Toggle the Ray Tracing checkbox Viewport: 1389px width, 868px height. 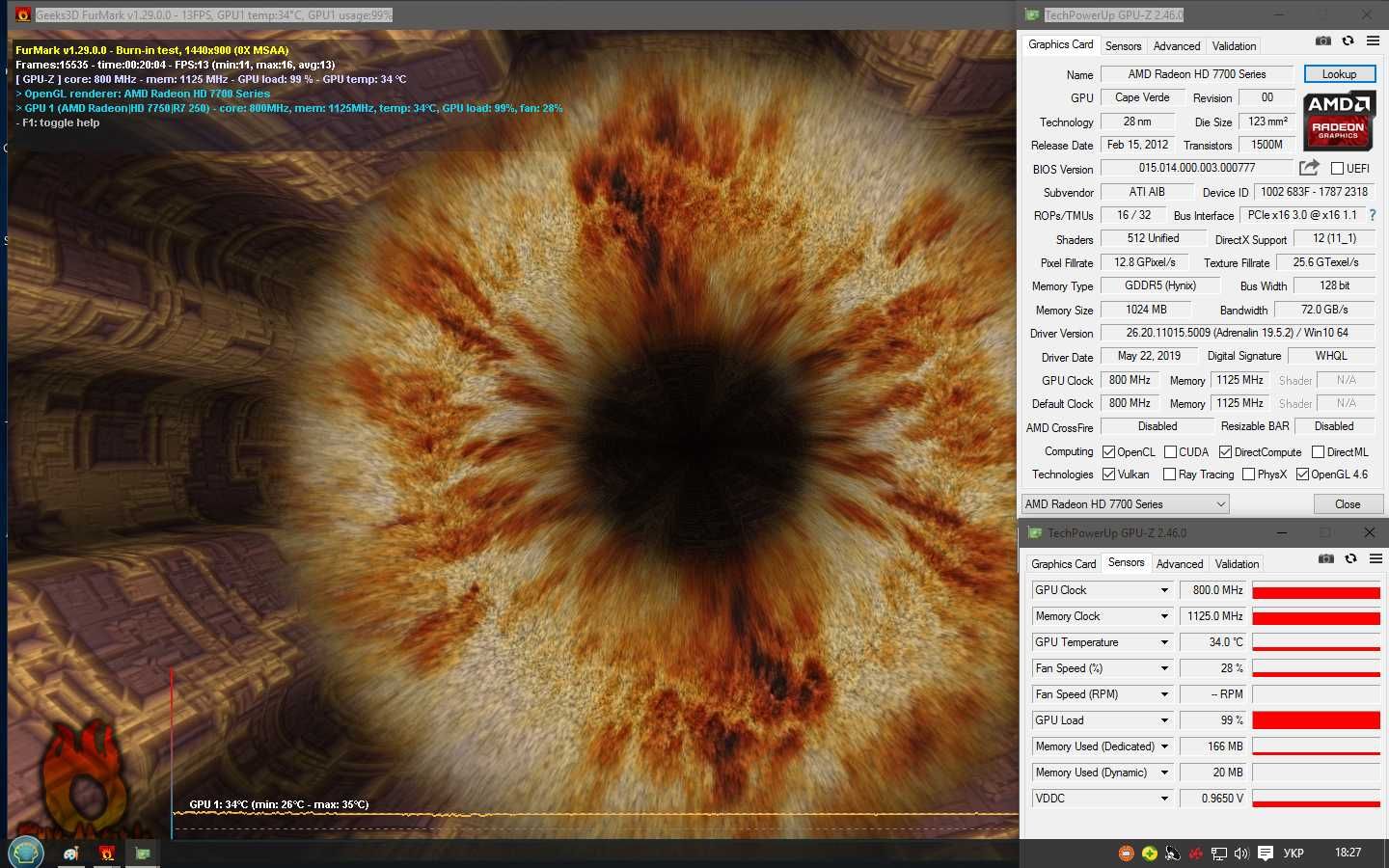click(1169, 475)
